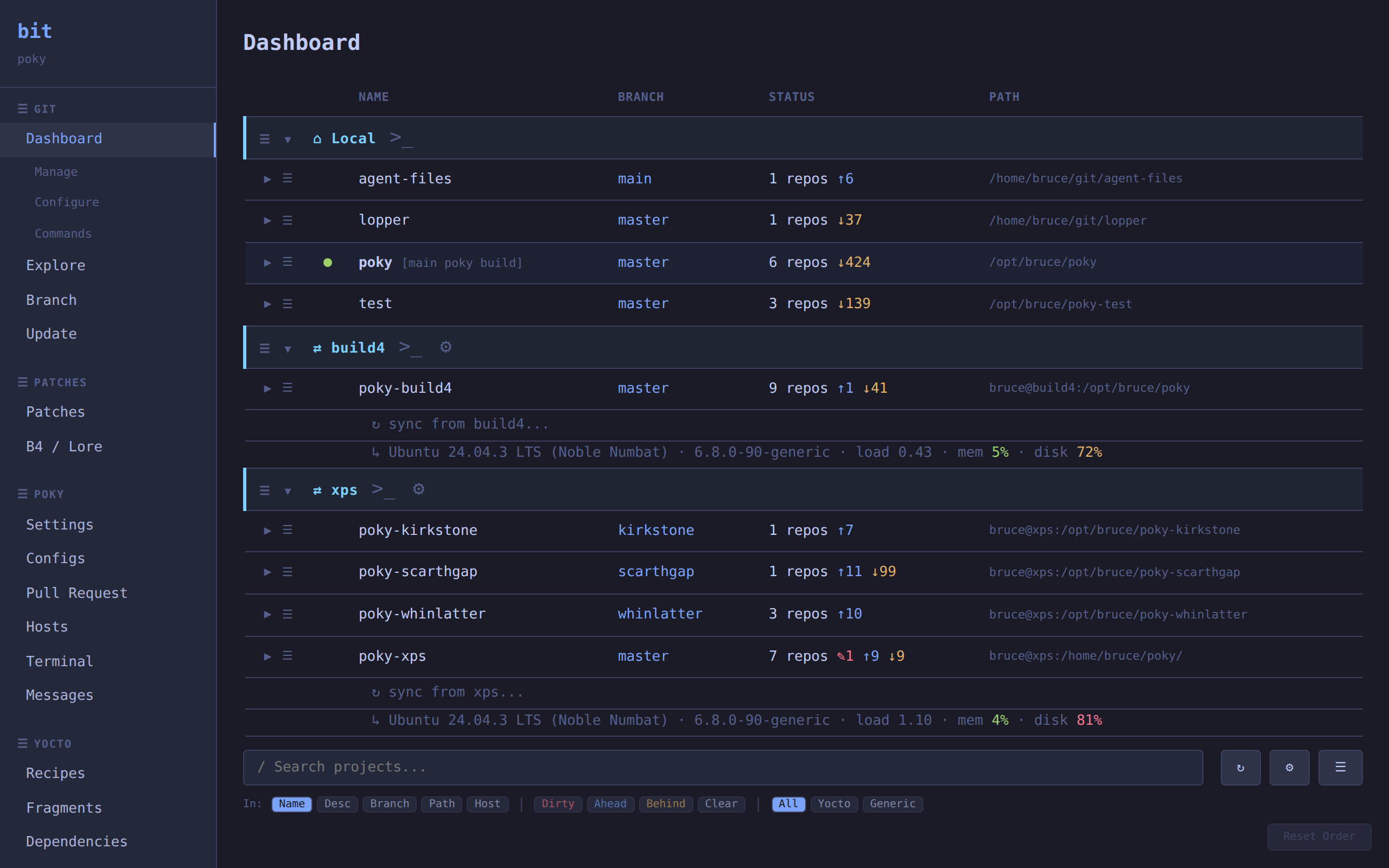Collapse the xps group
This screenshot has width=1389, height=868.
(x=288, y=491)
